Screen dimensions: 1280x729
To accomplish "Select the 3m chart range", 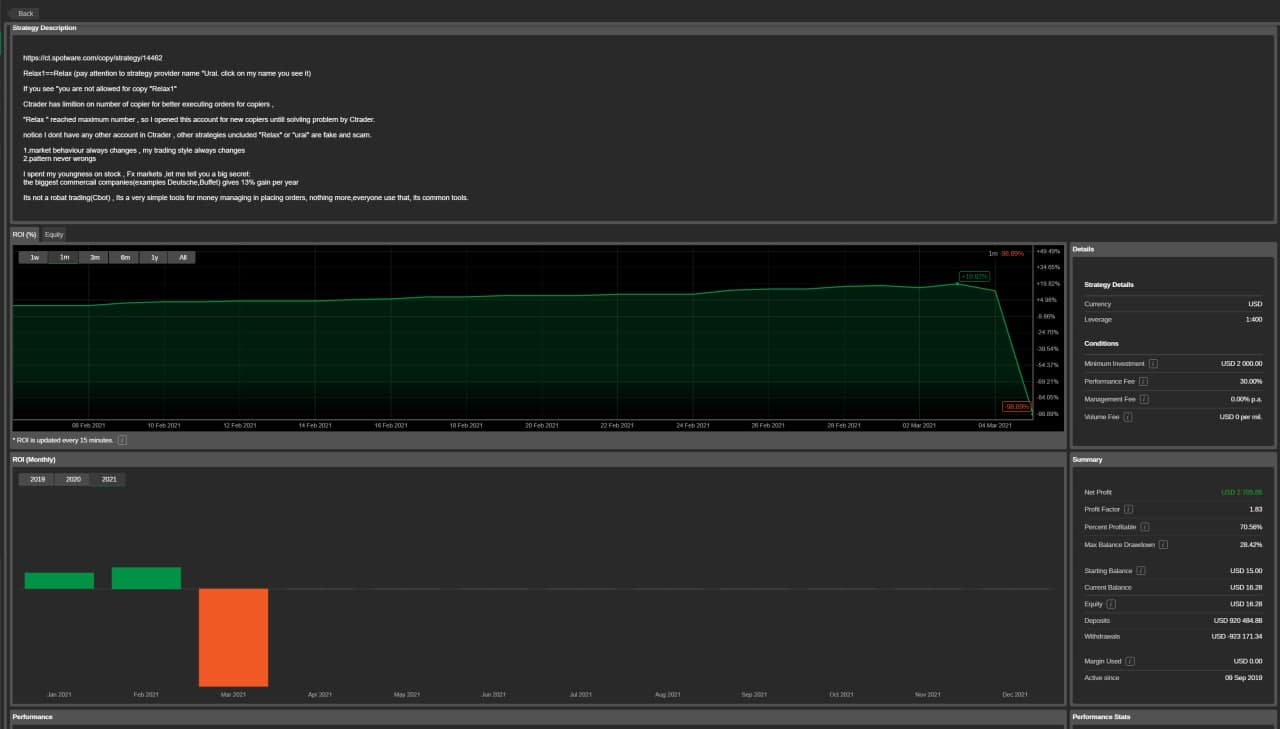I will 94,257.
